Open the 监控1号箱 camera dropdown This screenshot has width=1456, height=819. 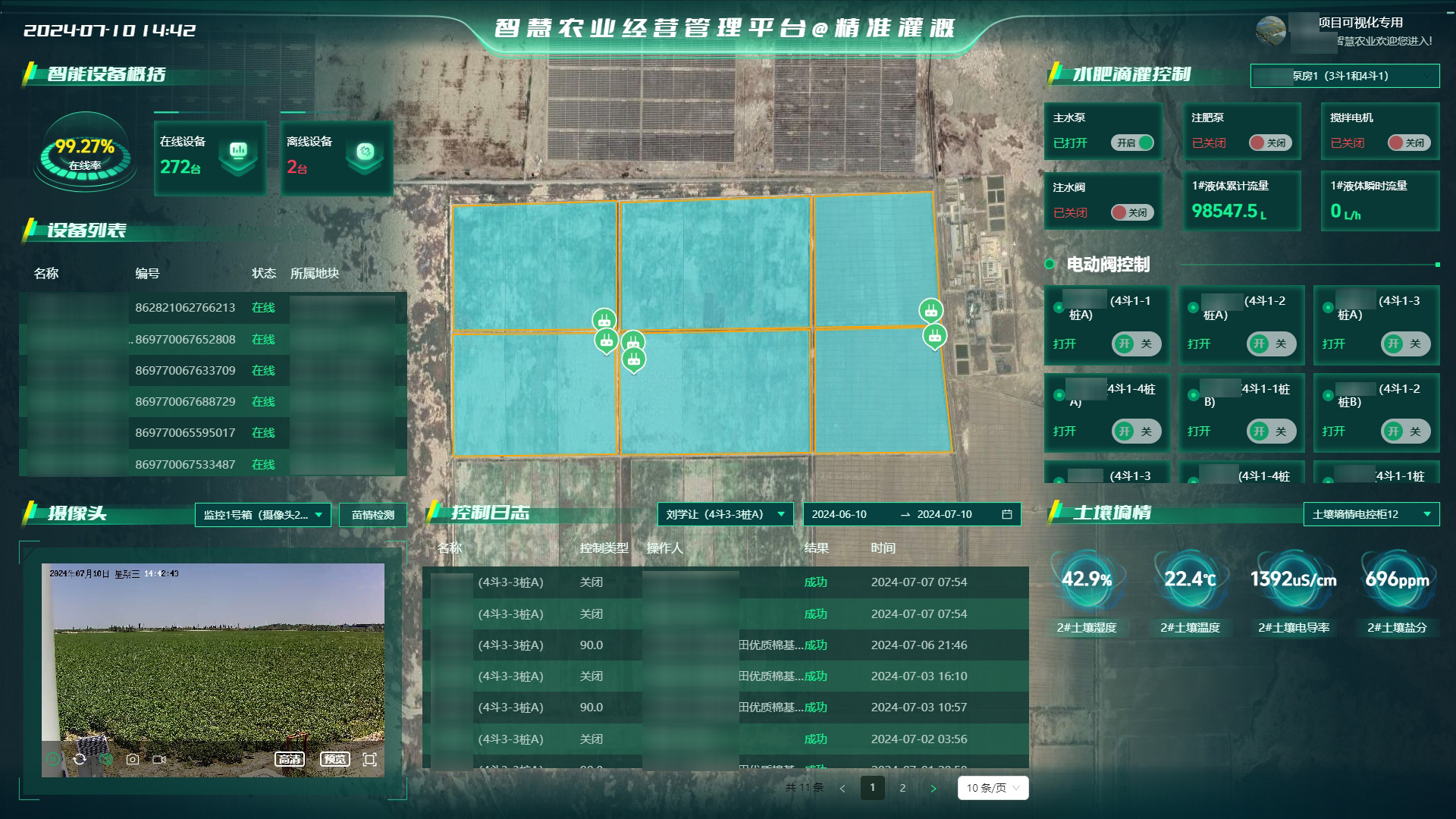click(x=262, y=515)
